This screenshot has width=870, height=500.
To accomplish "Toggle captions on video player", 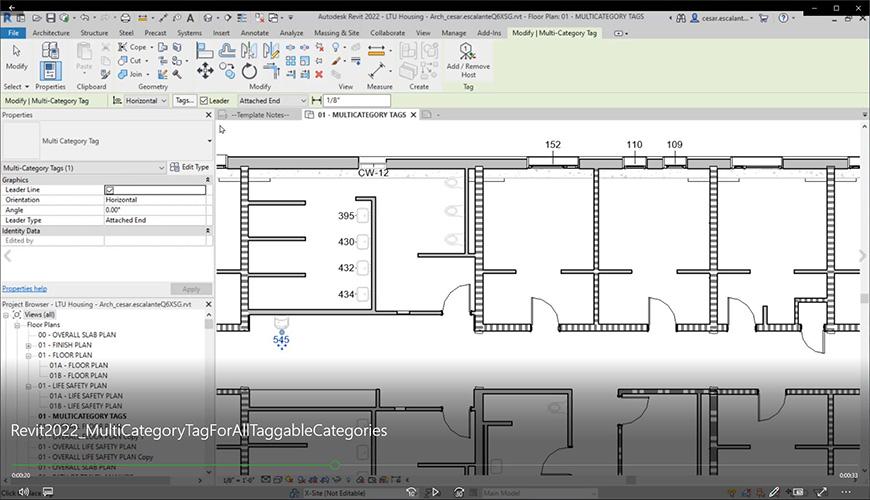I will click(48, 492).
